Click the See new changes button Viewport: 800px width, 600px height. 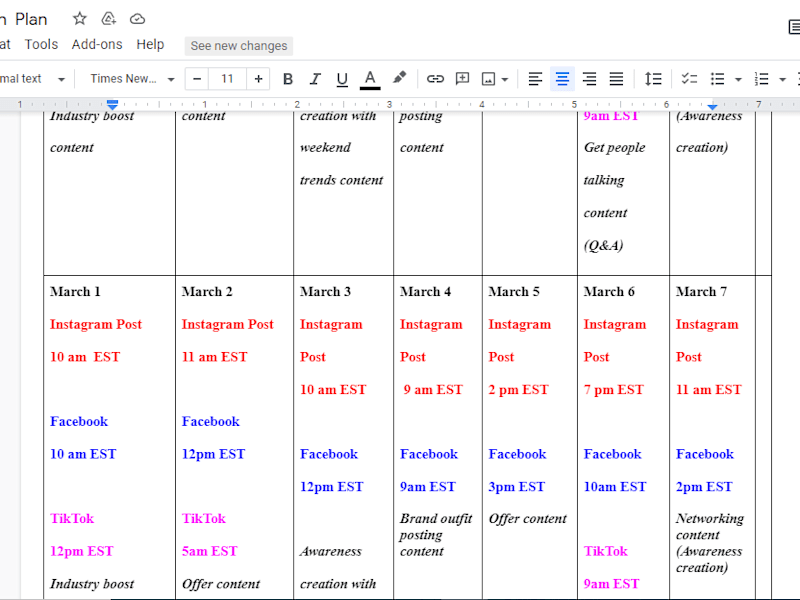pos(239,46)
